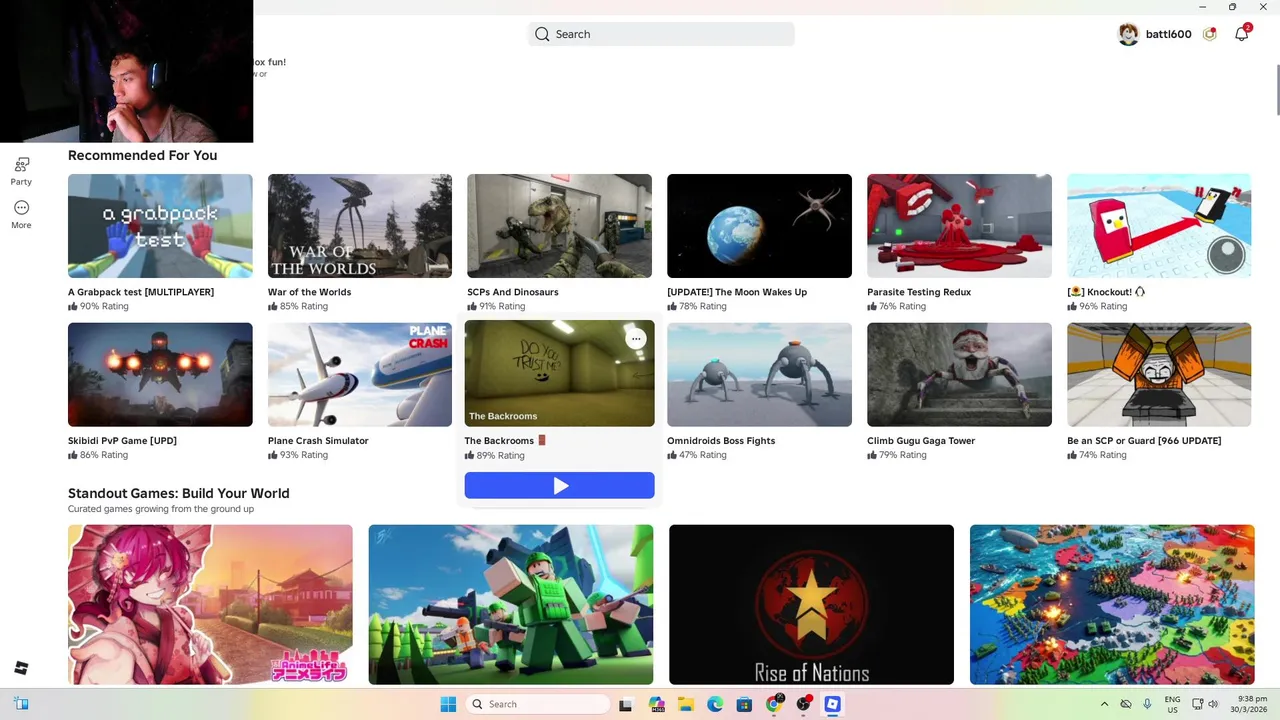
Task: Open the three-dot menu on The Backrooms
Action: point(636,339)
